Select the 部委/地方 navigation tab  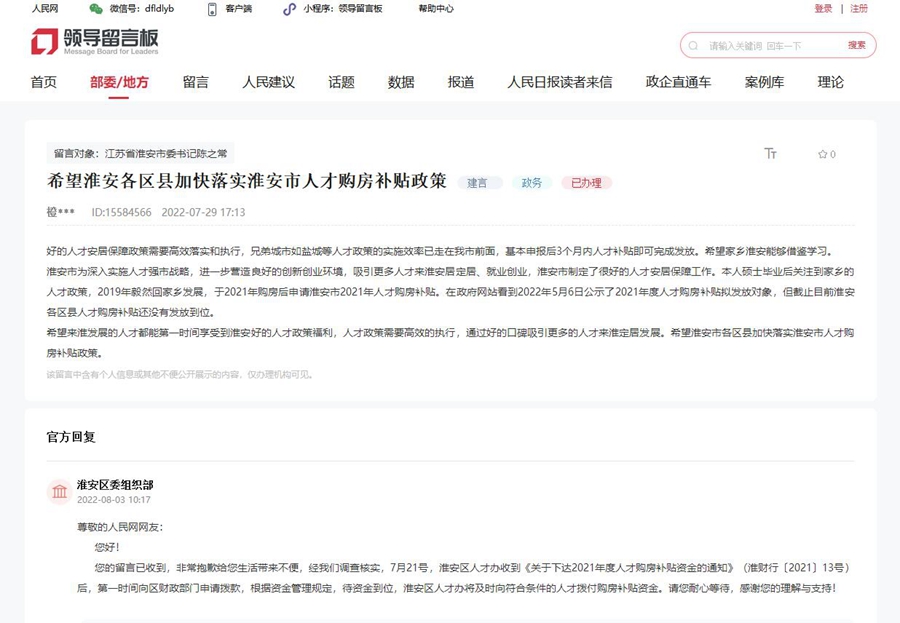pyautogui.click(x=119, y=82)
